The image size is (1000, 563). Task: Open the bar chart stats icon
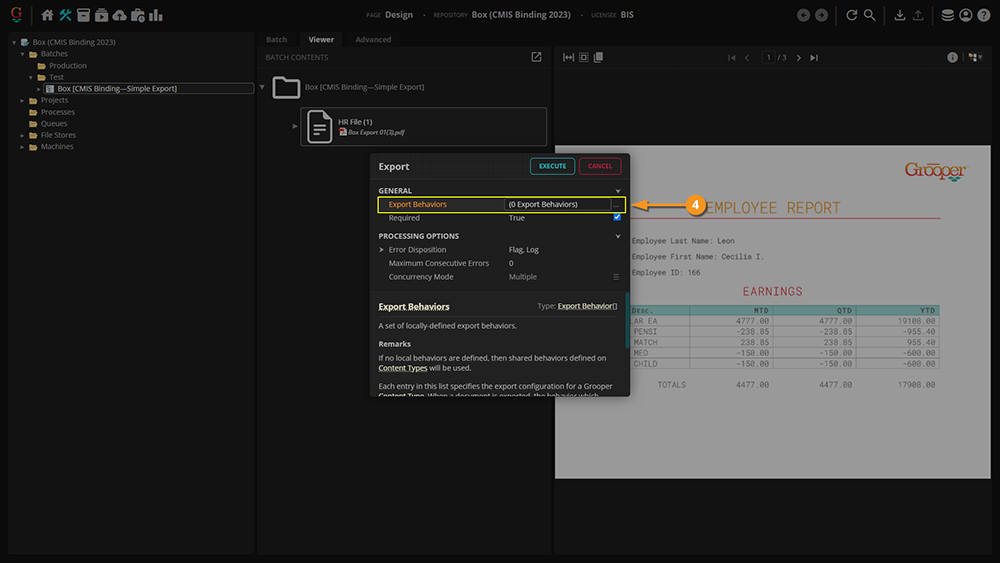pyautogui.click(x=156, y=15)
